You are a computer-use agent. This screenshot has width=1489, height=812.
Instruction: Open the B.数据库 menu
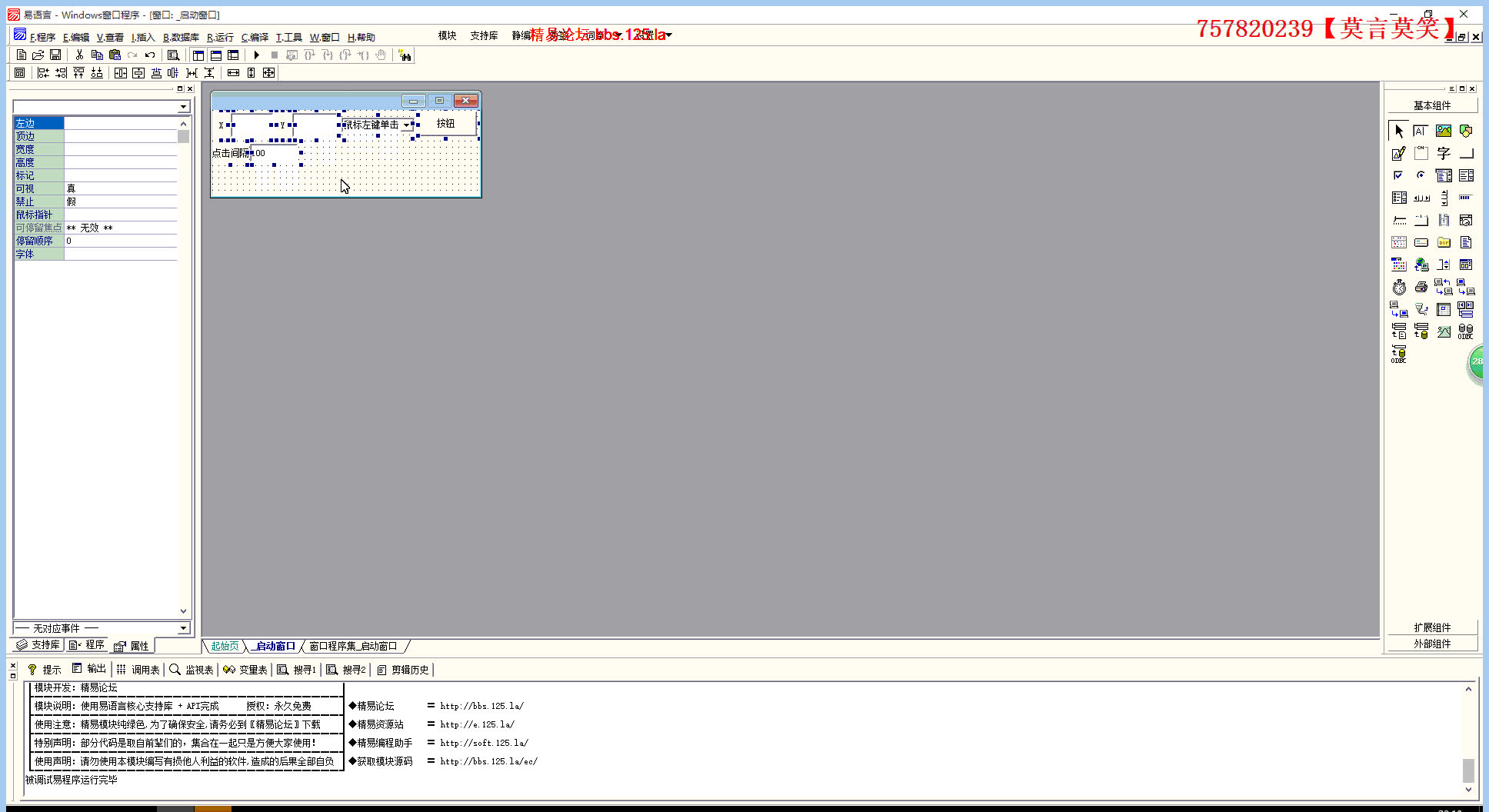point(181,37)
